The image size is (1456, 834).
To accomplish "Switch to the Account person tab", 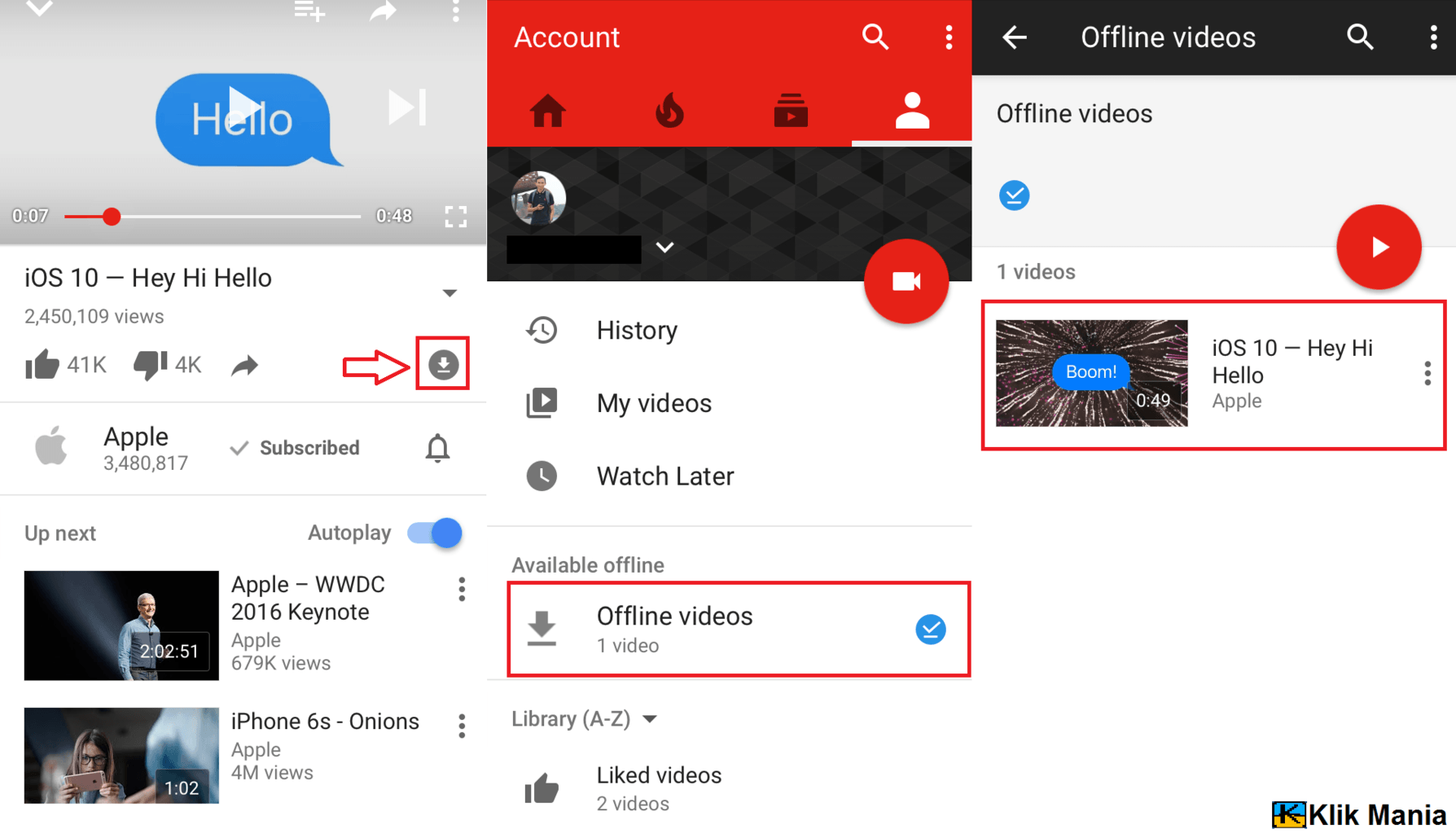I will click(912, 111).
